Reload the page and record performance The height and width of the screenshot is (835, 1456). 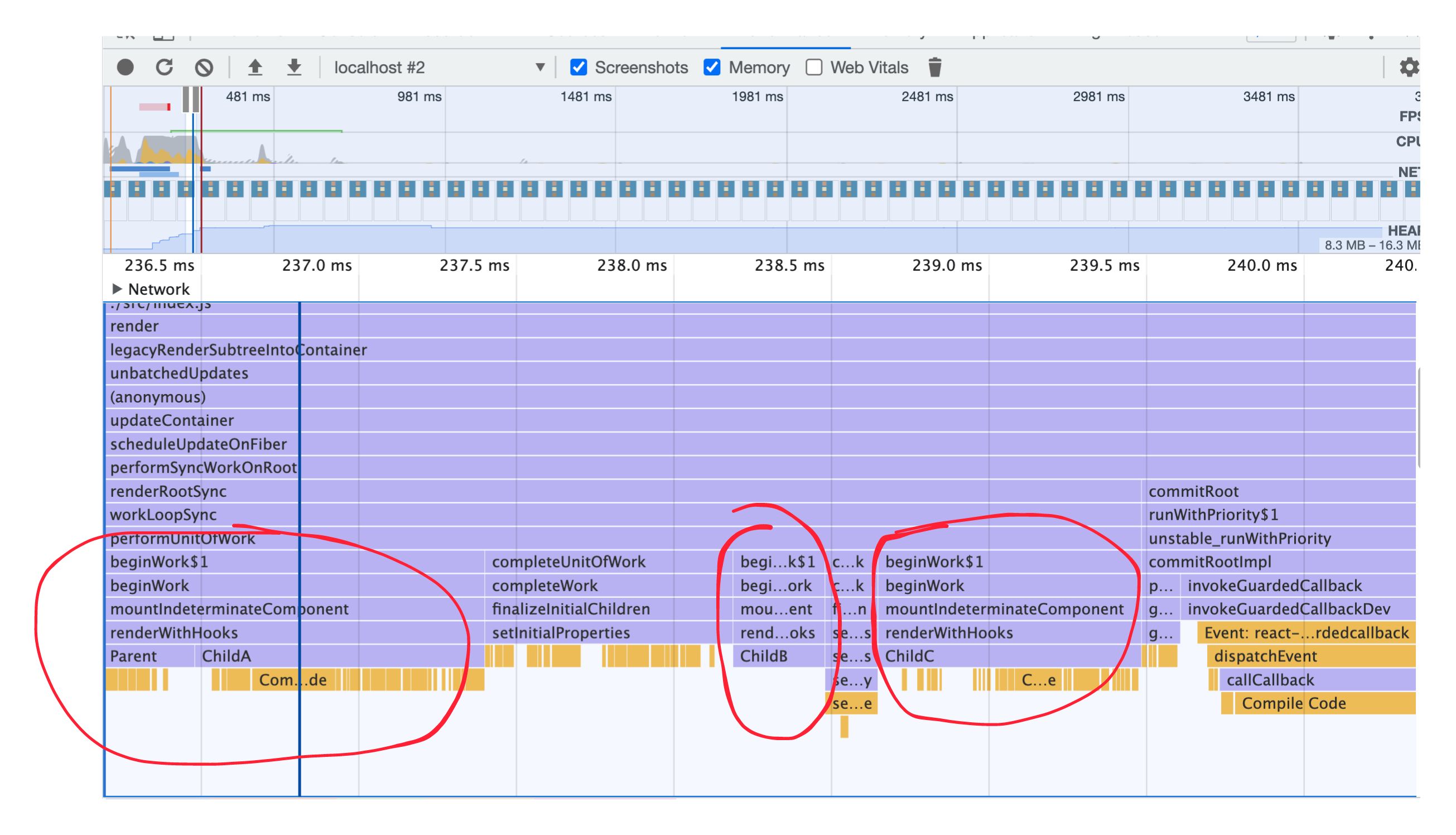tap(165, 67)
